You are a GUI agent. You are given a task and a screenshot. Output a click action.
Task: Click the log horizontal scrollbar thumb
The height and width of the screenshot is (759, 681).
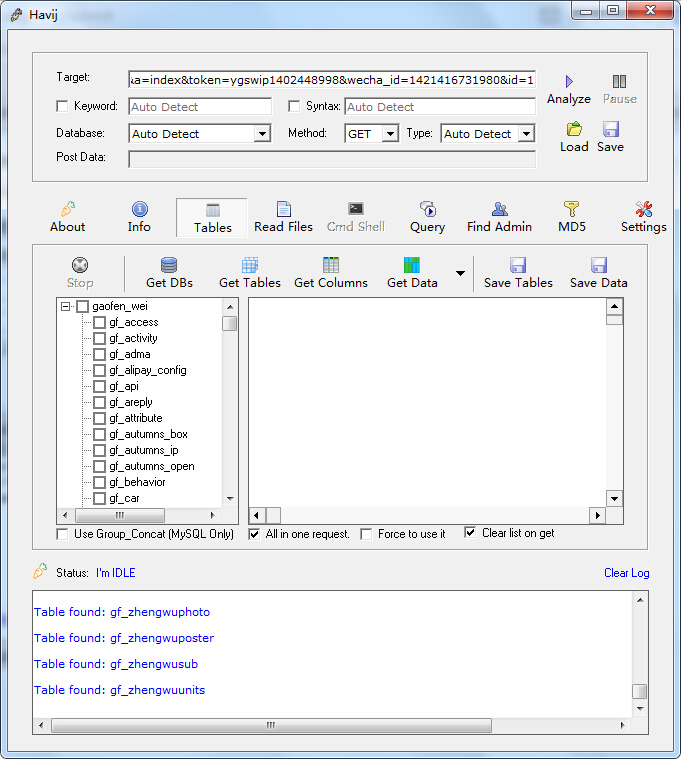(272, 725)
